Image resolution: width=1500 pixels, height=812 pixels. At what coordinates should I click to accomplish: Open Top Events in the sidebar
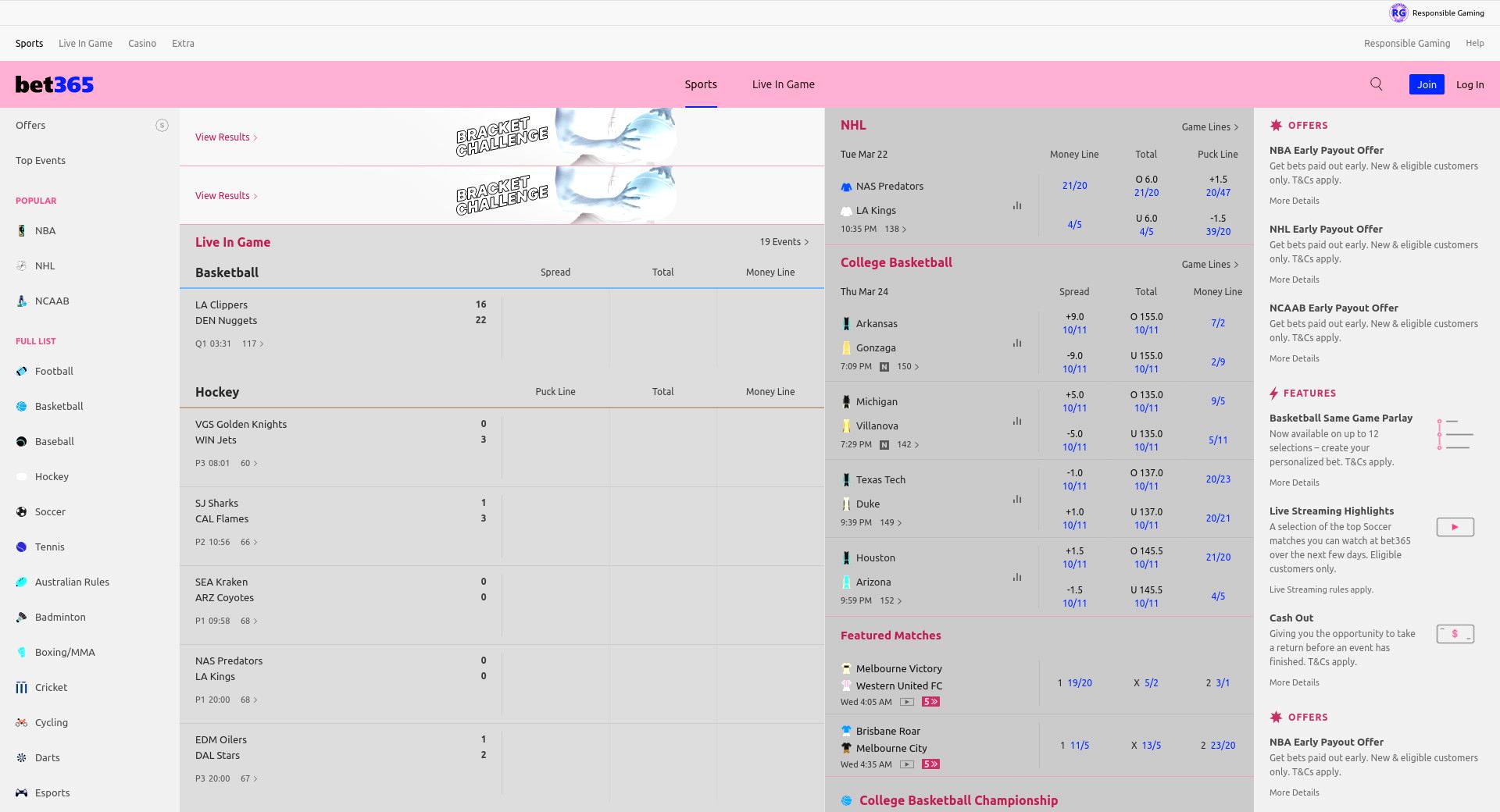pyautogui.click(x=41, y=160)
